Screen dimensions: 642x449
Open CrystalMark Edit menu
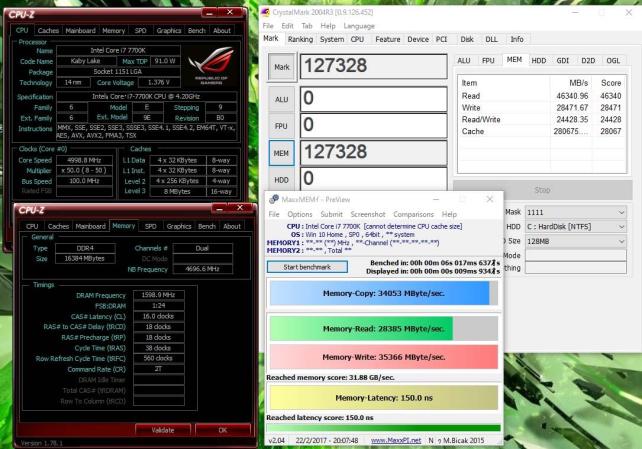coord(287,26)
